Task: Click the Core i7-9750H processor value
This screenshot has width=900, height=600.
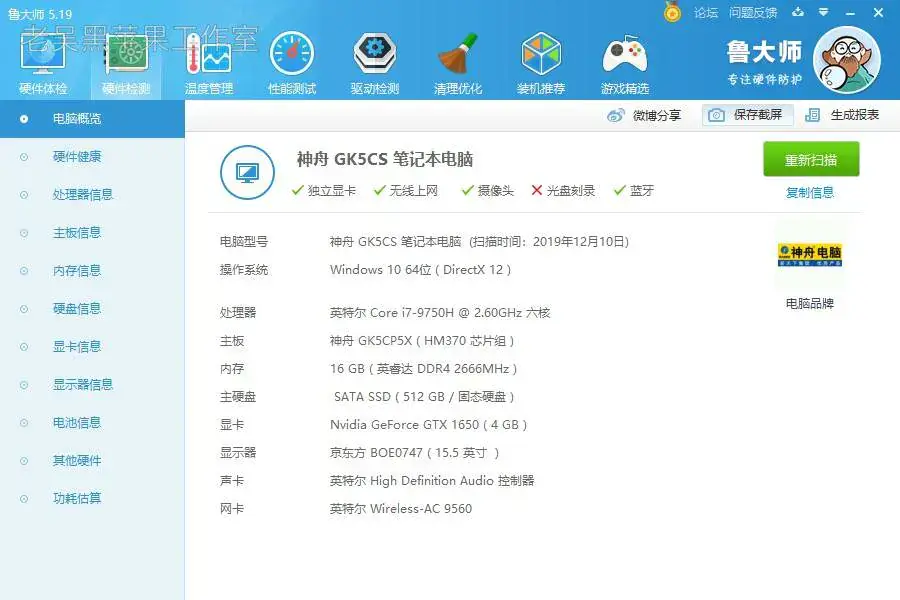Action: (440, 313)
